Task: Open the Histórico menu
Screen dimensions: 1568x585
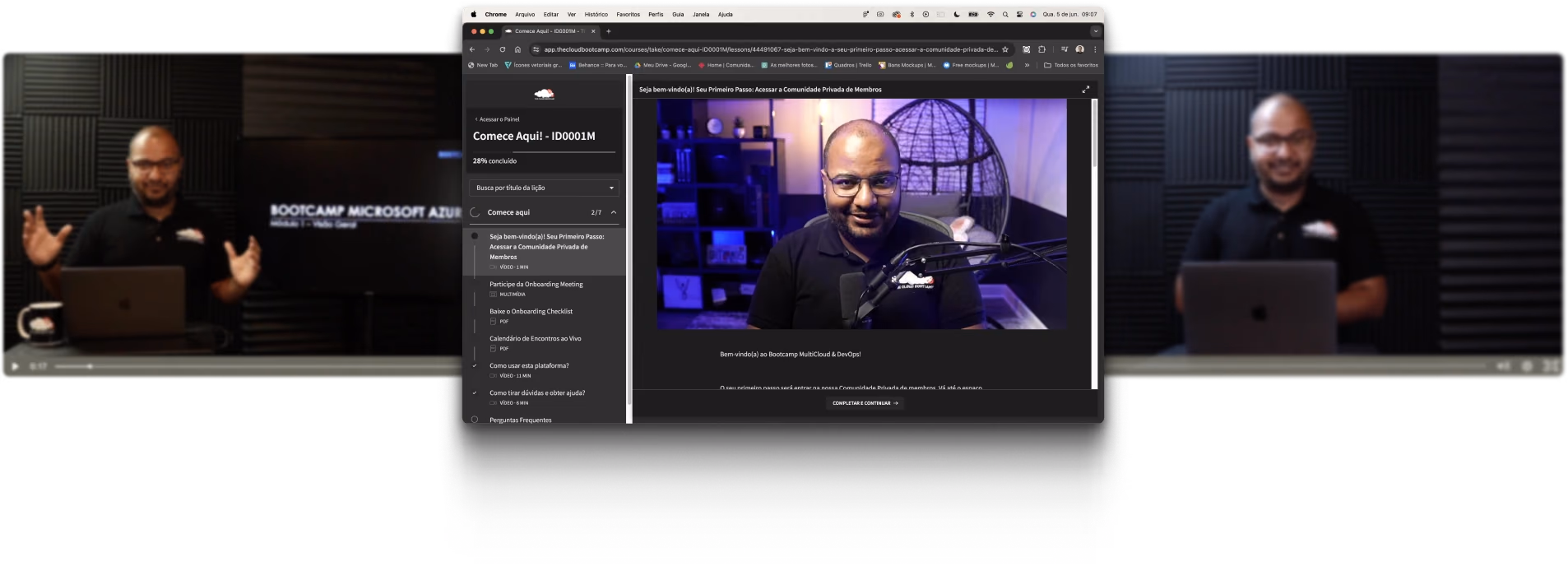Action: (596, 14)
